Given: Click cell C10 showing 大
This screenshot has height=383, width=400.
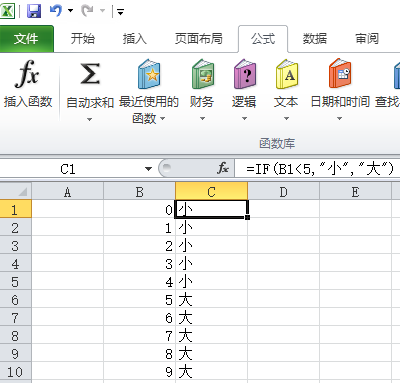Looking at the screenshot, I should (x=211, y=372).
